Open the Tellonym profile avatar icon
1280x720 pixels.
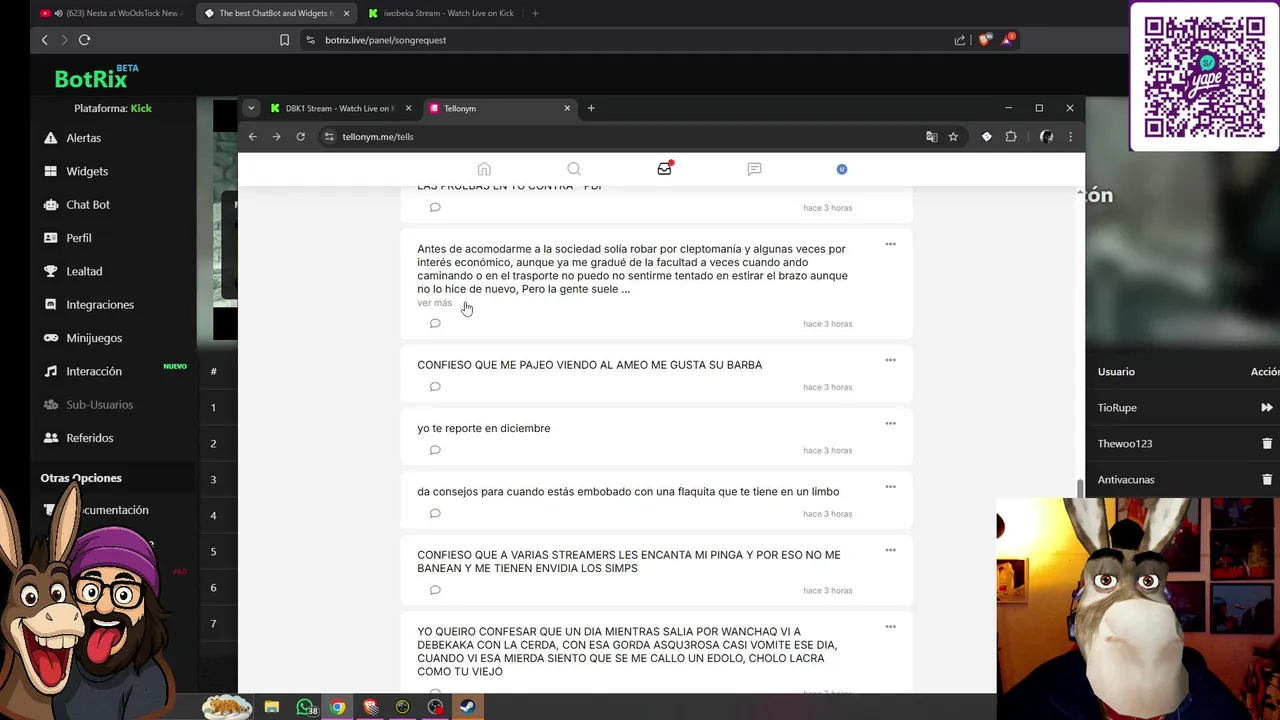(x=841, y=169)
